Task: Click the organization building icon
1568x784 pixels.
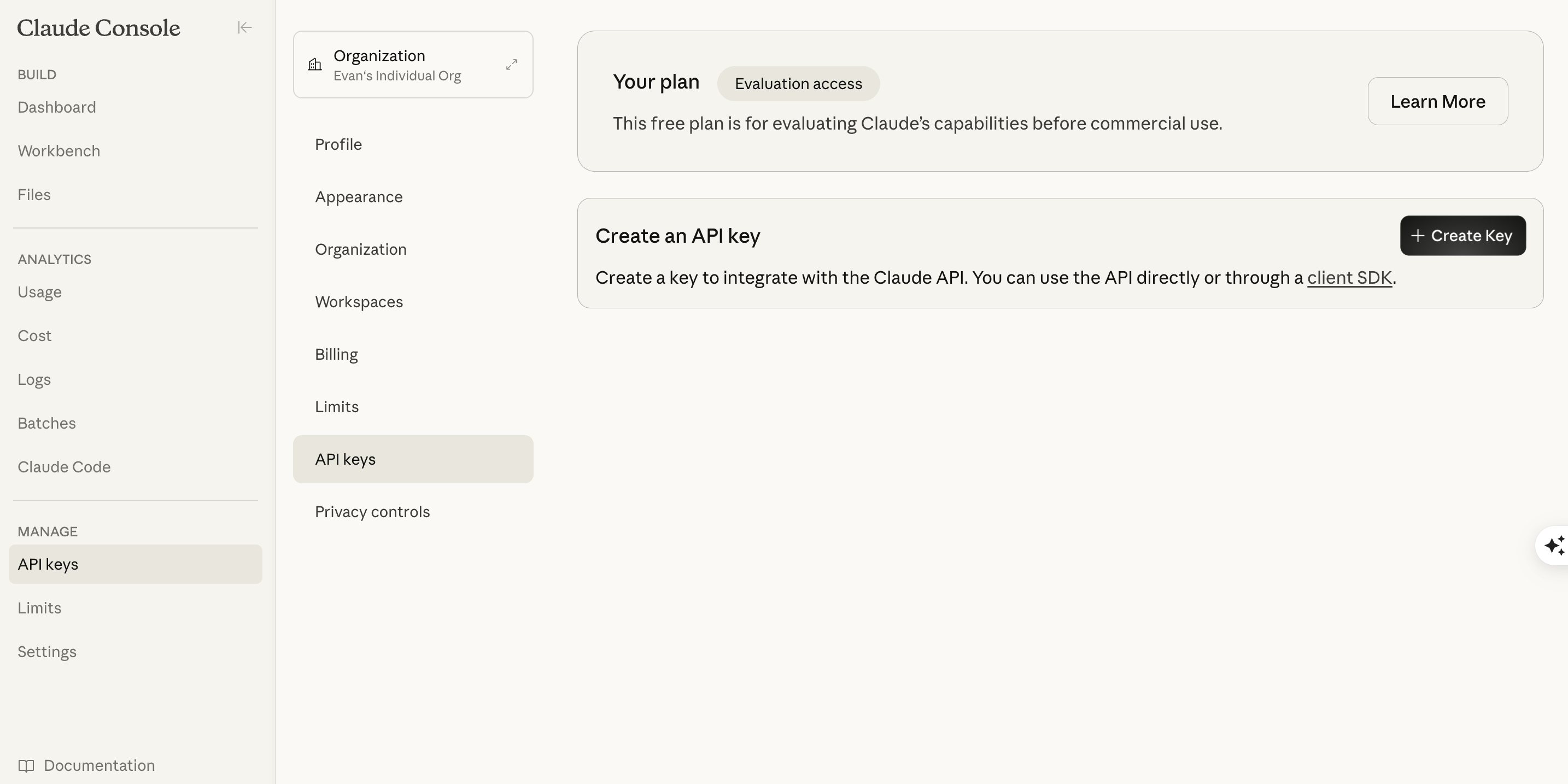Action: pyautogui.click(x=315, y=65)
